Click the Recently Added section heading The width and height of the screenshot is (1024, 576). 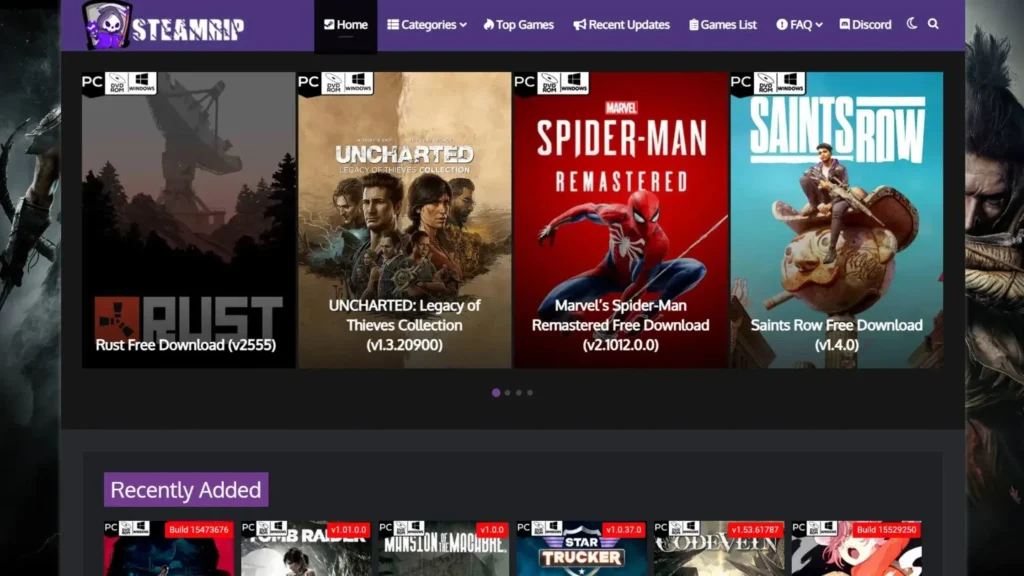tap(186, 490)
